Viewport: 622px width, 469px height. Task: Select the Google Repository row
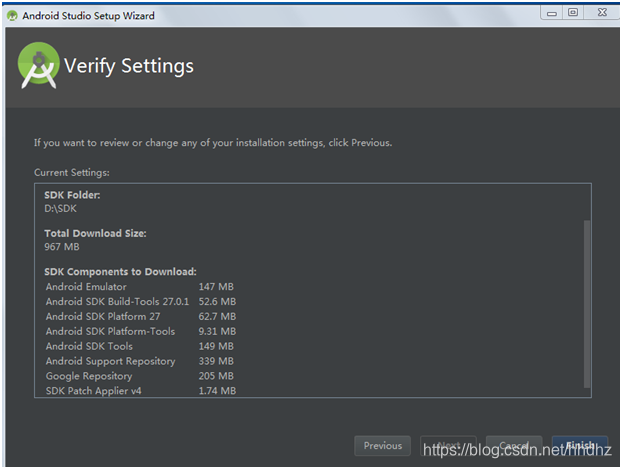pos(140,376)
